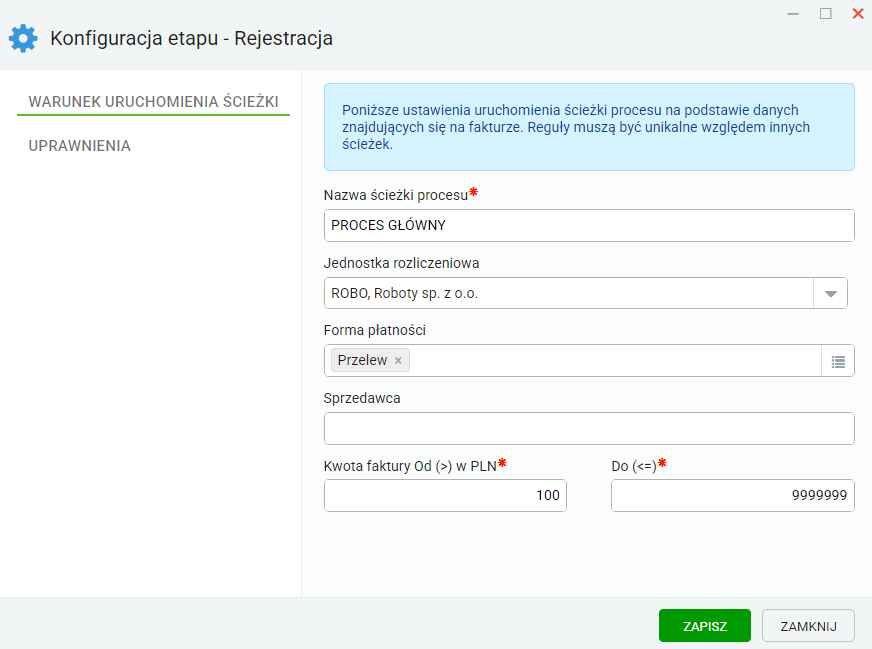Click the window title Konfiguracja etapu - Rejestracja
The width and height of the screenshot is (872, 649).
(191, 38)
